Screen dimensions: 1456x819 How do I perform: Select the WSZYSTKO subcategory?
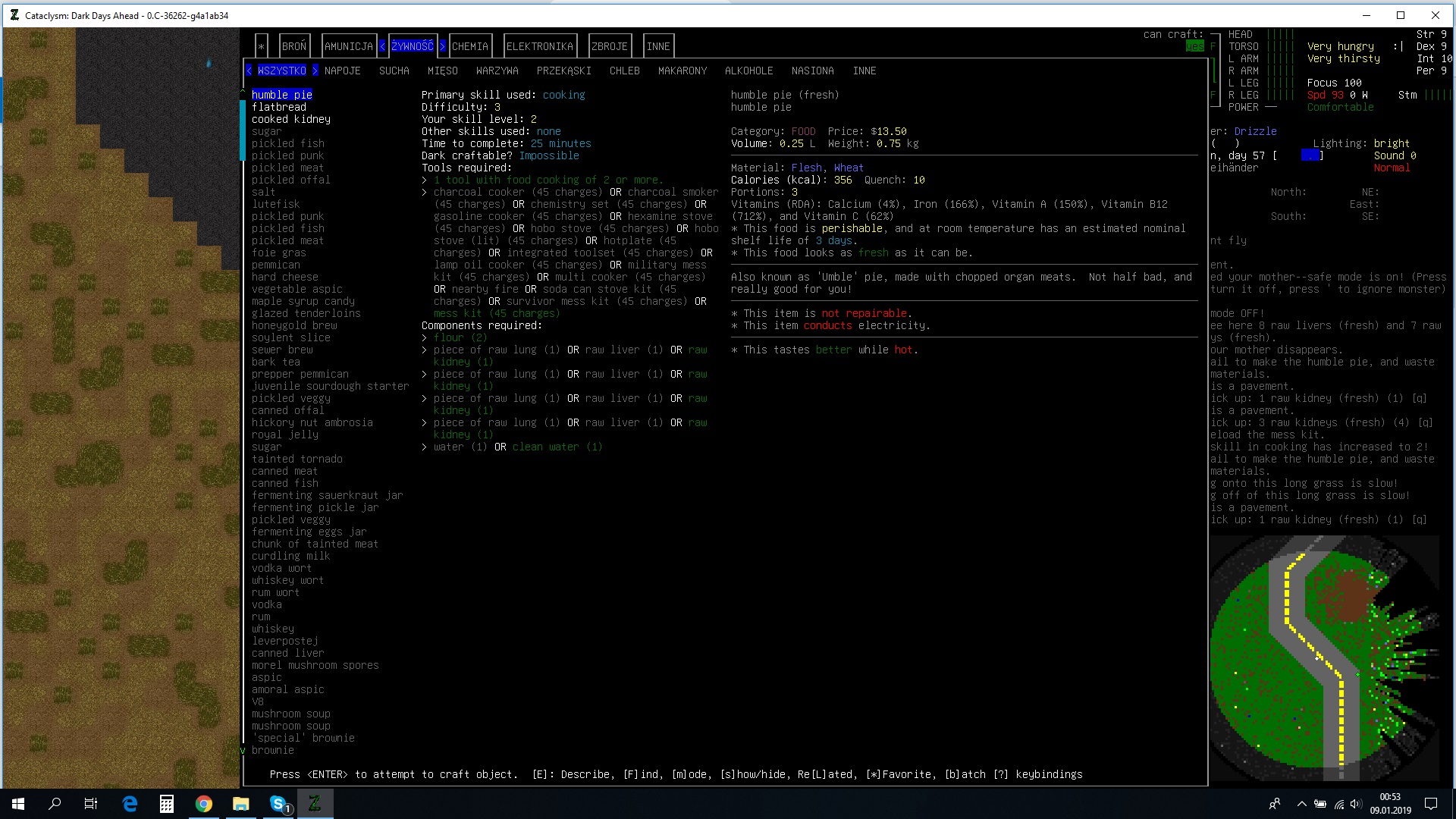tap(282, 71)
